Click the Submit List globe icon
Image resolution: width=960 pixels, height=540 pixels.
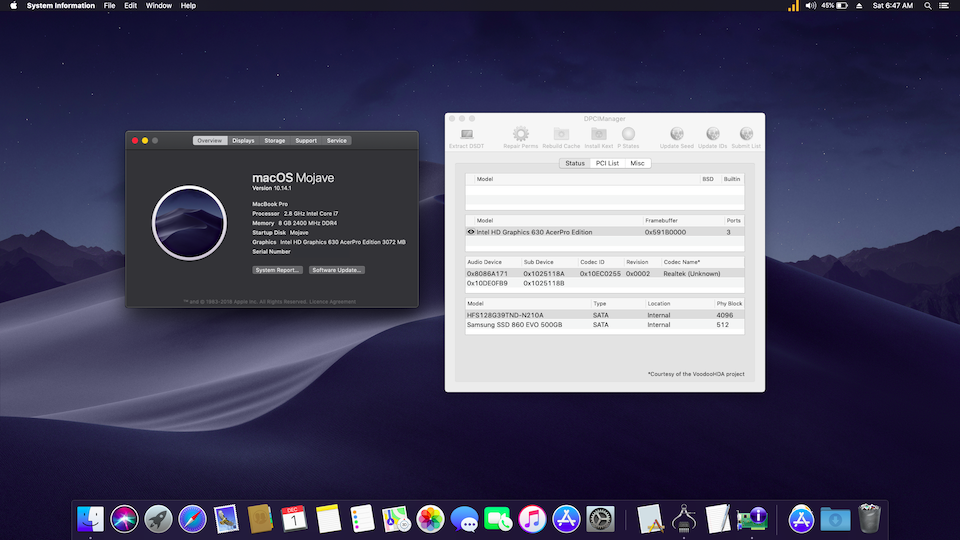tap(746, 134)
